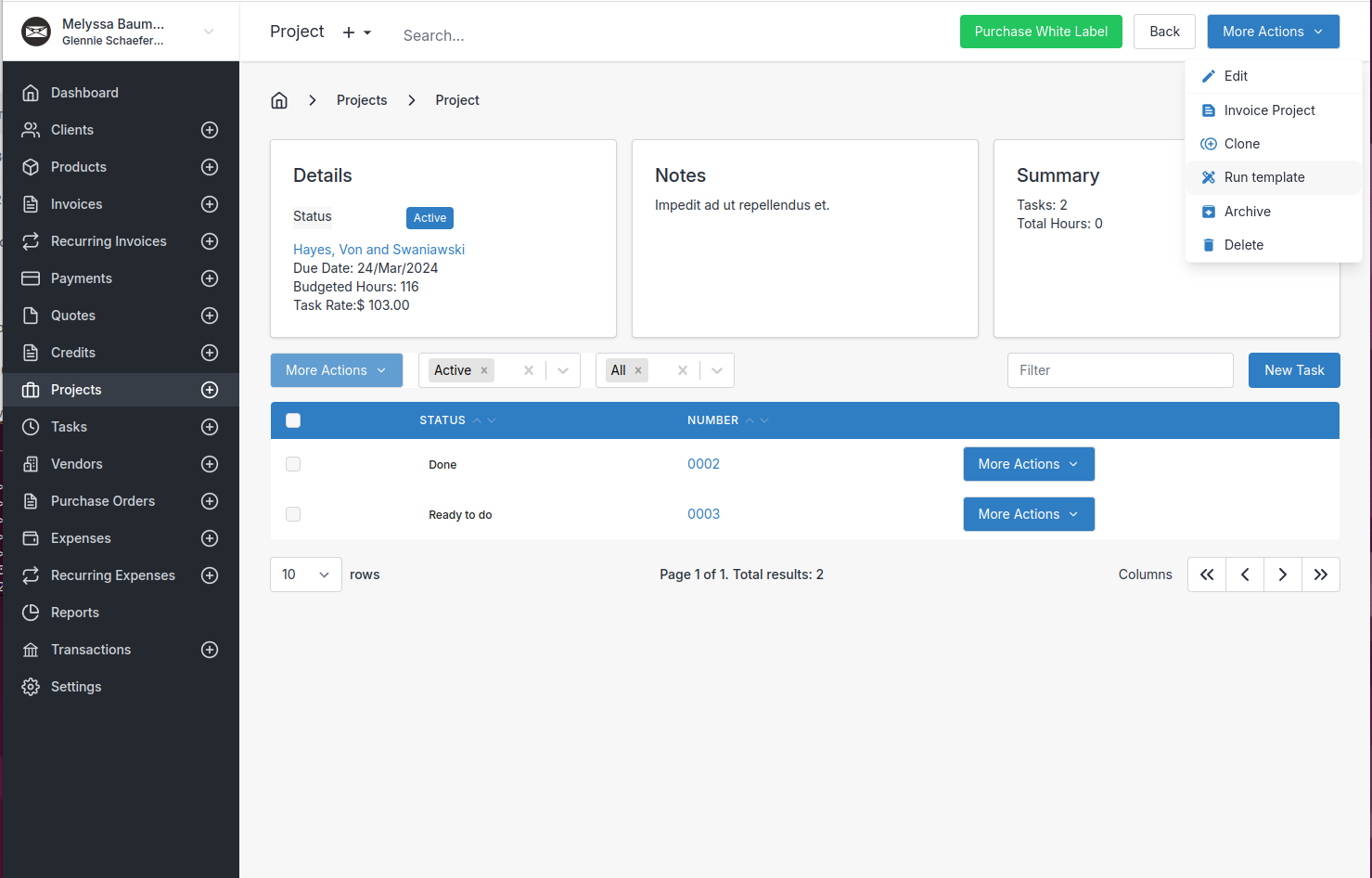This screenshot has height=878, width=1372.
Task: Toggle the select-all tasks checkbox
Action: point(293,420)
